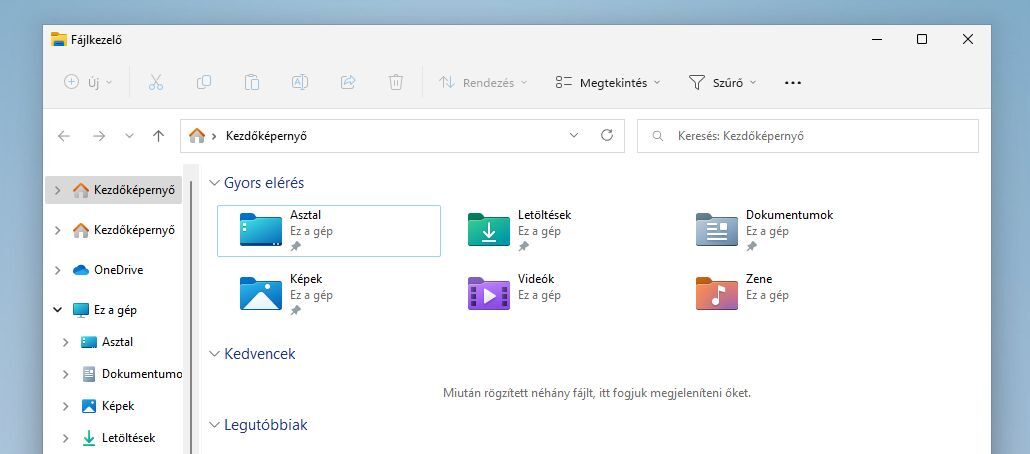Screen dimensions: 1030x454
Task: Click the Cut scissors icon
Action: (x=156, y=82)
